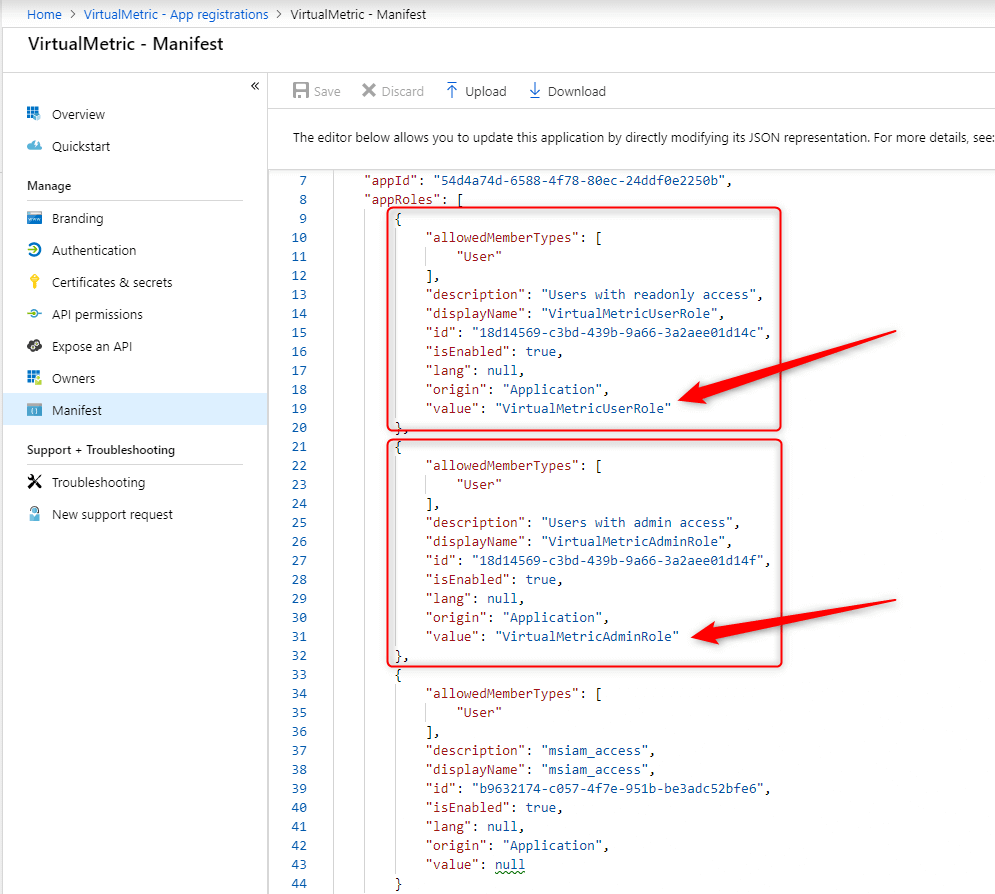Click displayName "VirtualMetricAdminRole" on line 26
The width and height of the screenshot is (995, 894).
coord(633,541)
